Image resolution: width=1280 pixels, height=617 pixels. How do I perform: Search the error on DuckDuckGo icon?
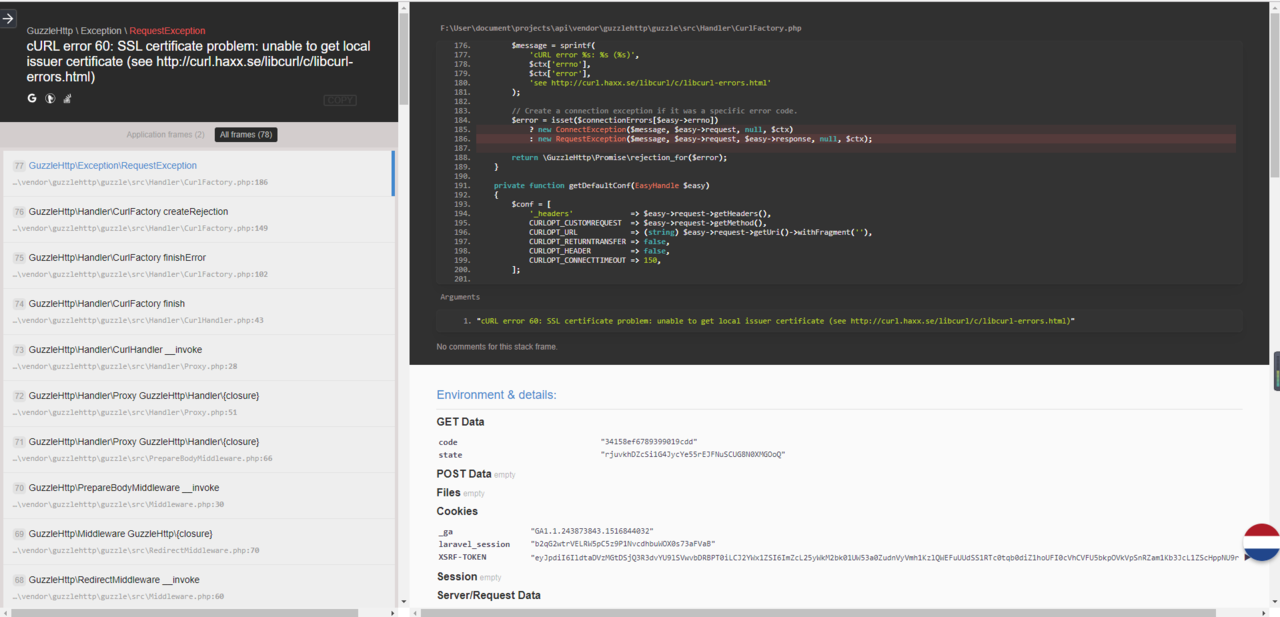[x=50, y=98]
